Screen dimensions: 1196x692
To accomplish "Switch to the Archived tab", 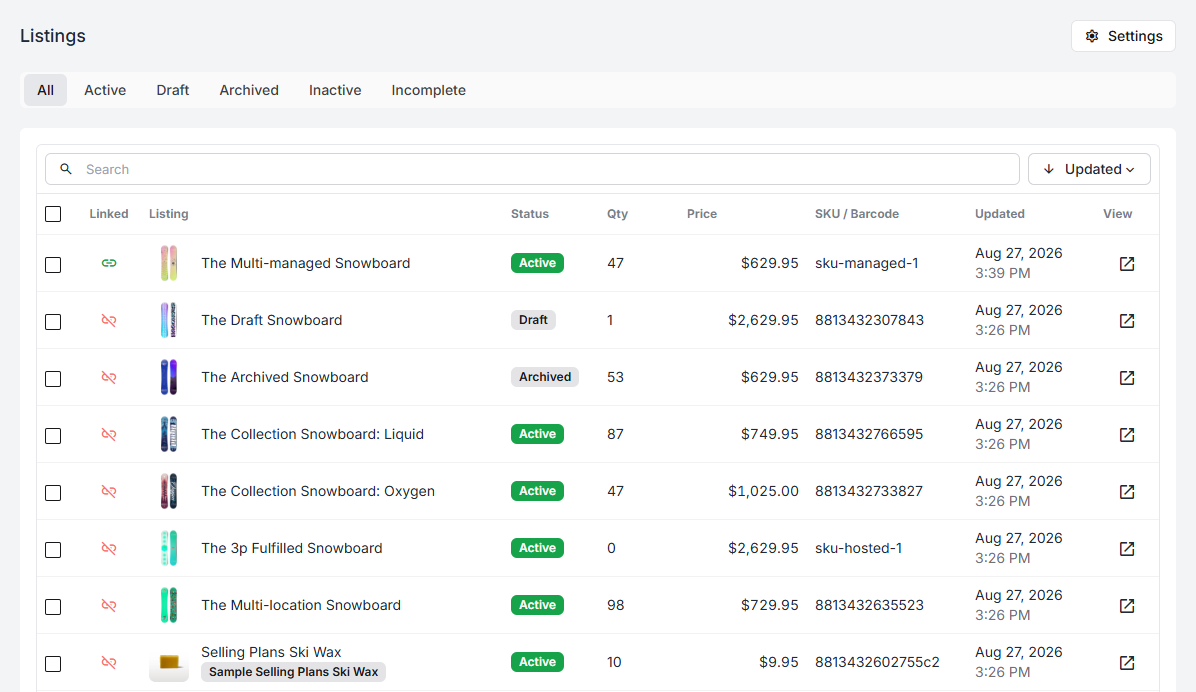I will click(249, 90).
